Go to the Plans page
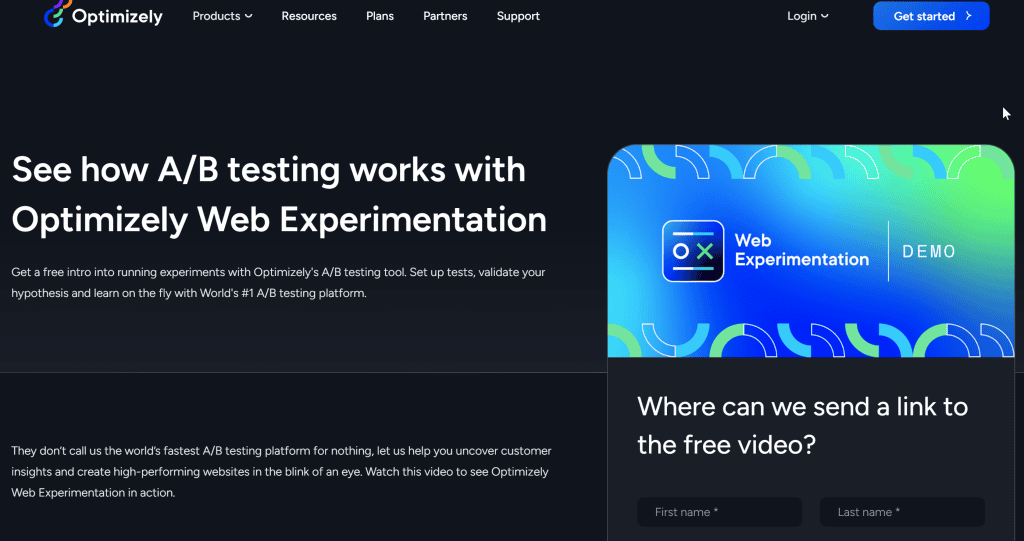 coord(379,16)
